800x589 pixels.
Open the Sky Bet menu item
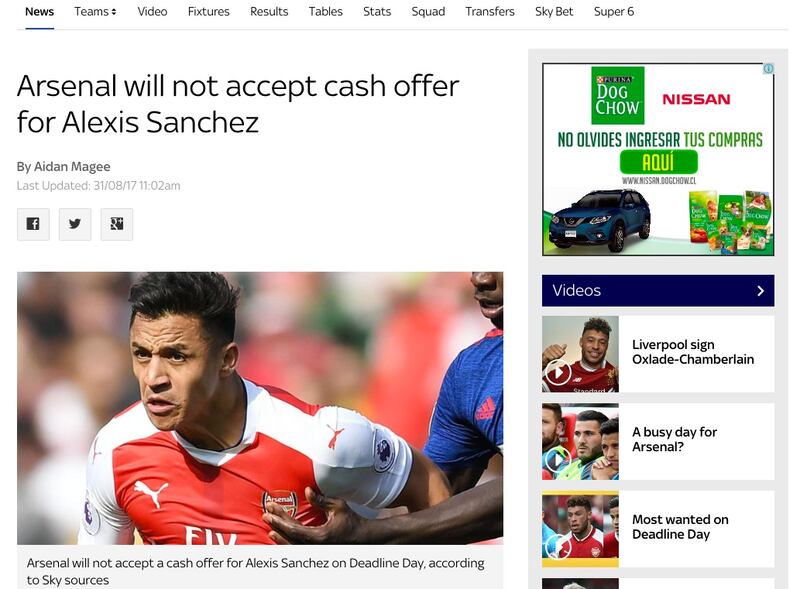(x=554, y=11)
